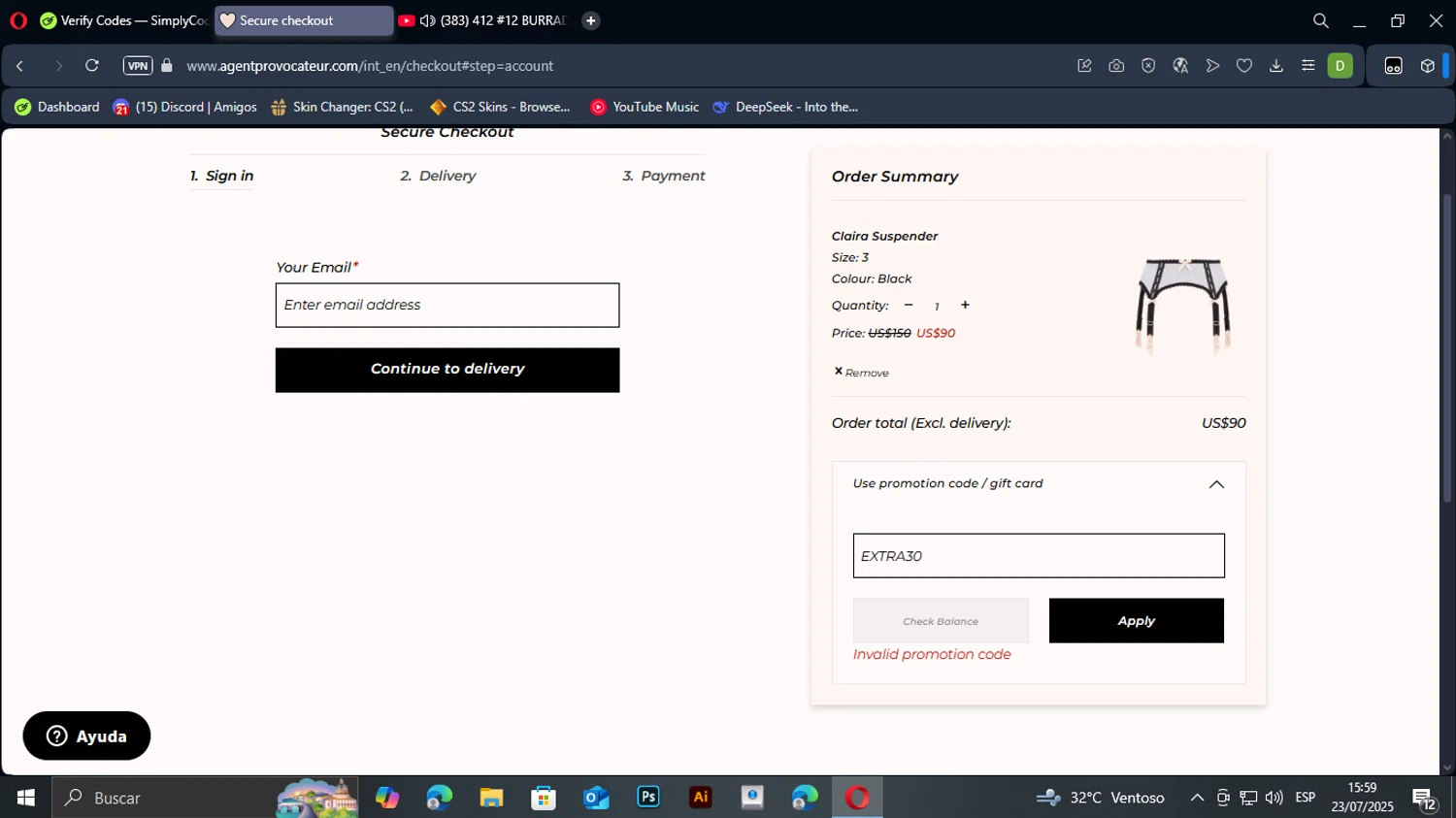This screenshot has width=1456, height=818.
Task: Click the address bar URL field
Action: click(x=370, y=66)
